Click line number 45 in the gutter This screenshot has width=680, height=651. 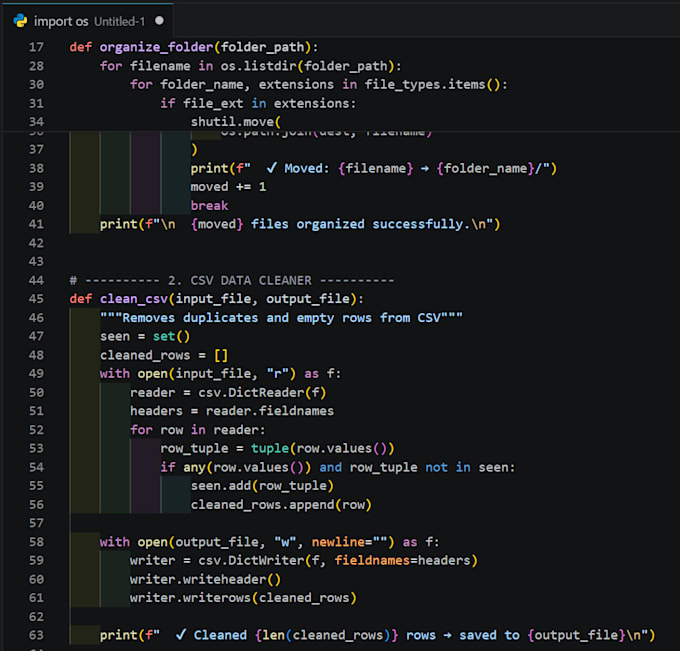click(36, 299)
